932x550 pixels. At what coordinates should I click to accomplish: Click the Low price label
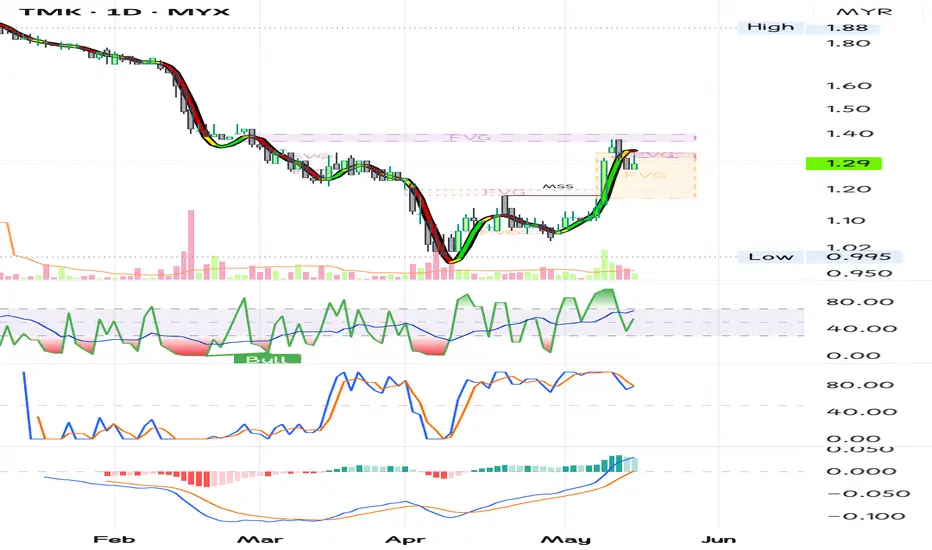pyautogui.click(x=770, y=257)
